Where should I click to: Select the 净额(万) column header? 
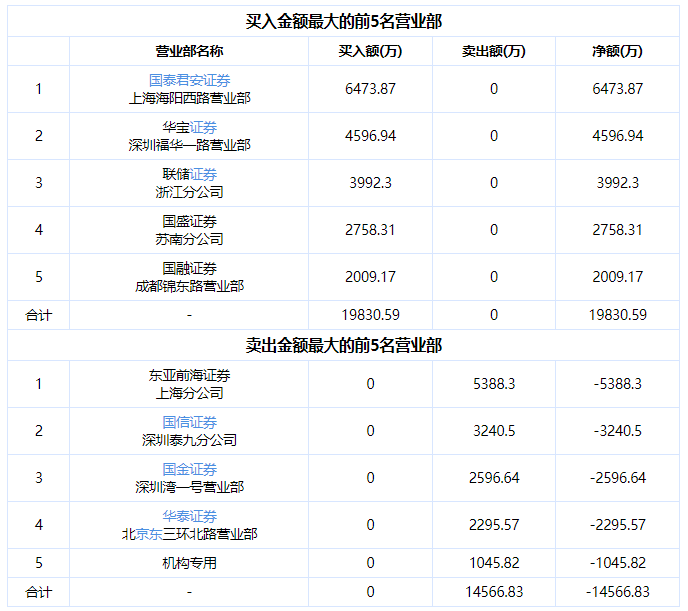point(617,51)
